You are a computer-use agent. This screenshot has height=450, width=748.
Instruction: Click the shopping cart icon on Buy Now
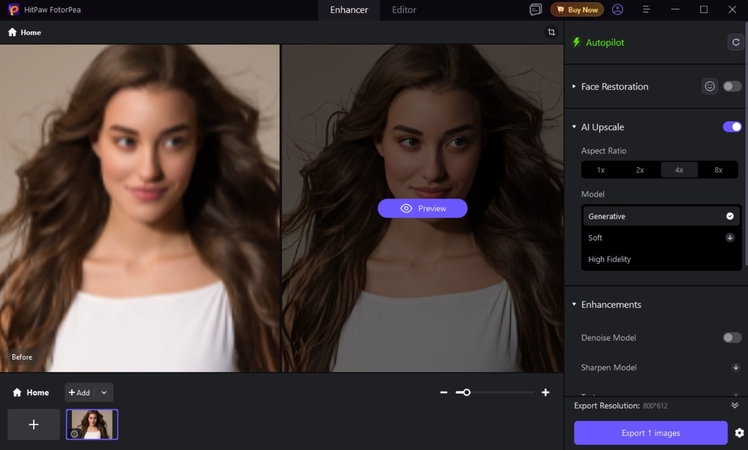tap(561, 10)
